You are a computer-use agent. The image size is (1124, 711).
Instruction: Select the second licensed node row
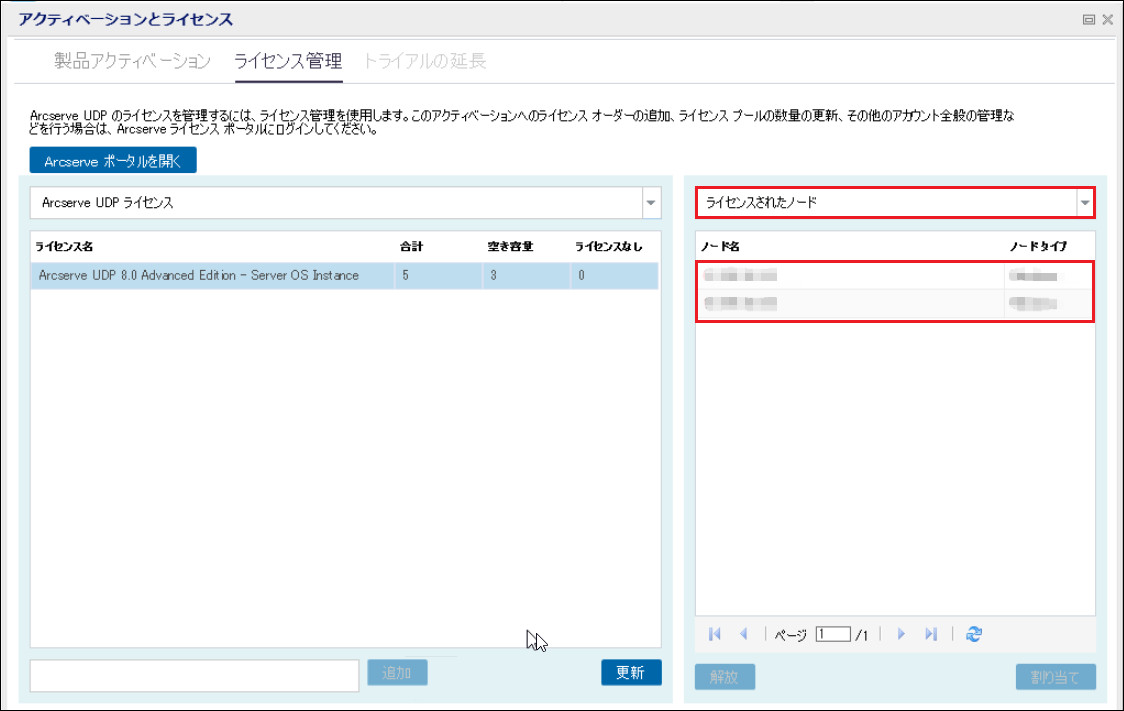pyautogui.click(x=895, y=304)
